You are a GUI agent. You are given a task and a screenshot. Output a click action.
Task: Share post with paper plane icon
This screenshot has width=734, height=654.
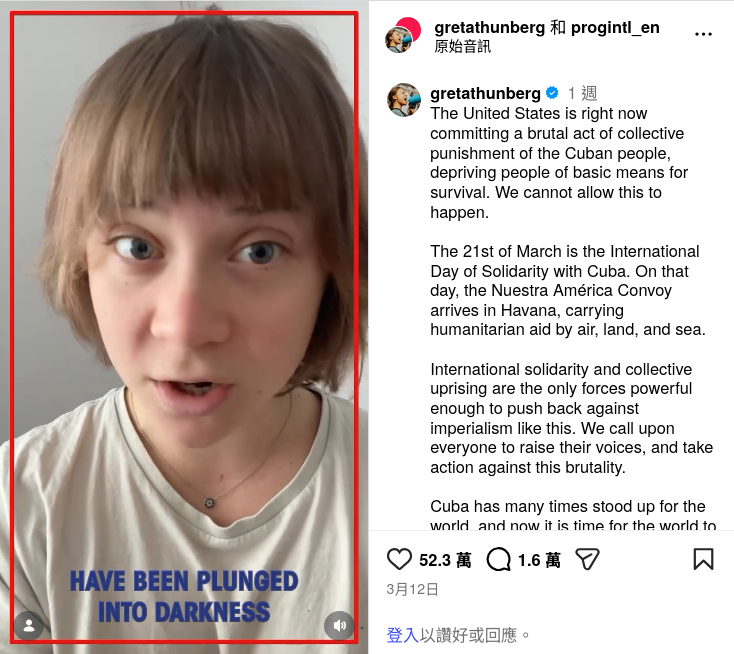coord(587,559)
